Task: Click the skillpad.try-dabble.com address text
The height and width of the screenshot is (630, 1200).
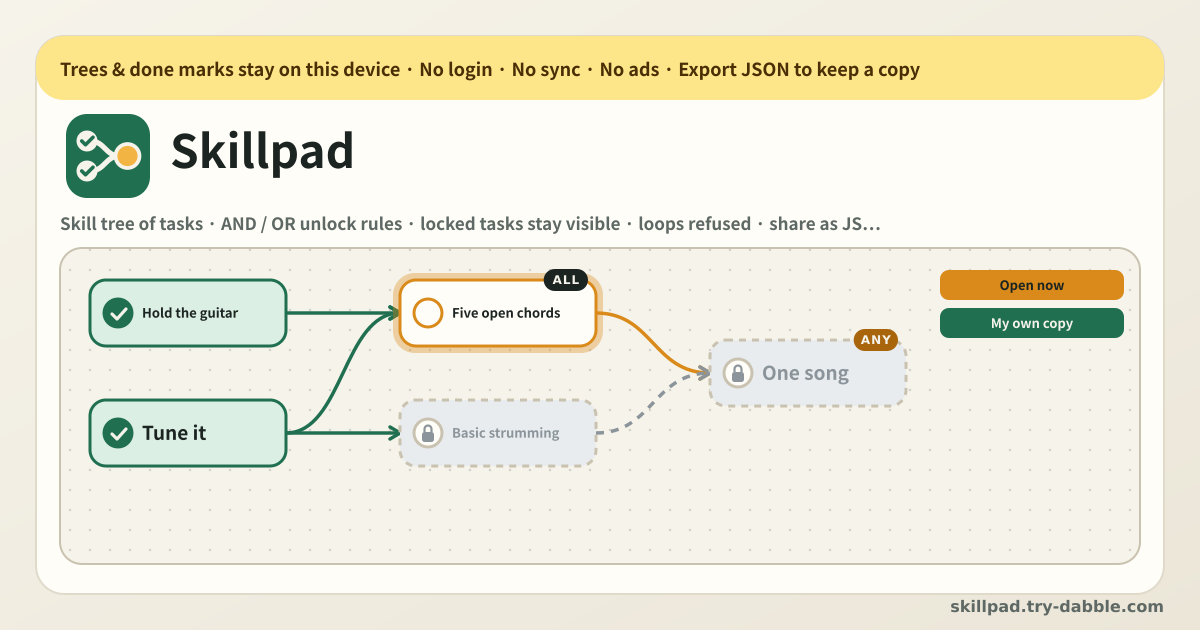Action: 1056,606
